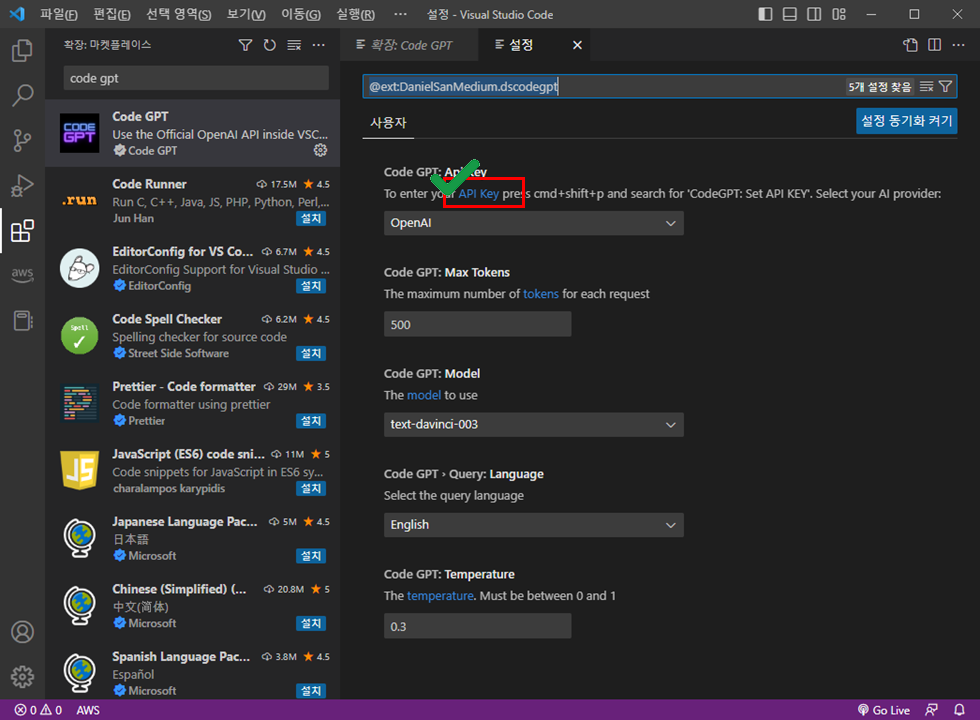Open Run and Debug view

coord(22,186)
